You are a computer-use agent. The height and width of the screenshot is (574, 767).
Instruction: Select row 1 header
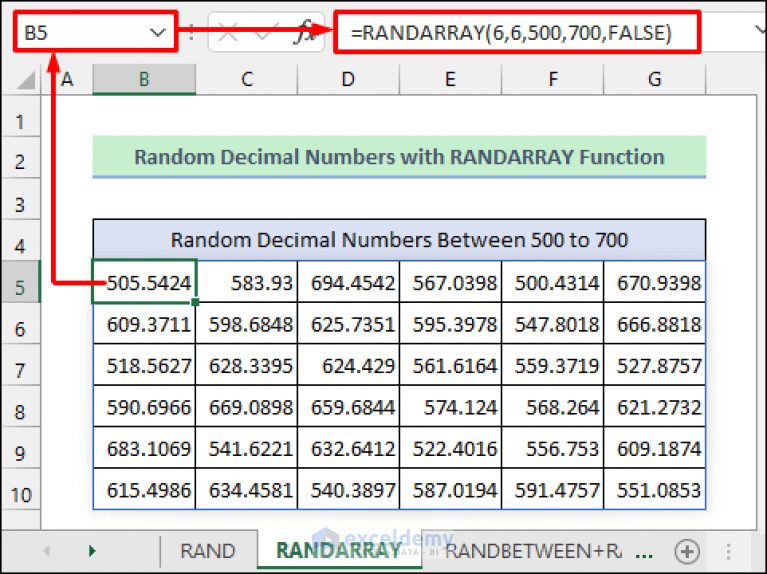tap(21, 116)
